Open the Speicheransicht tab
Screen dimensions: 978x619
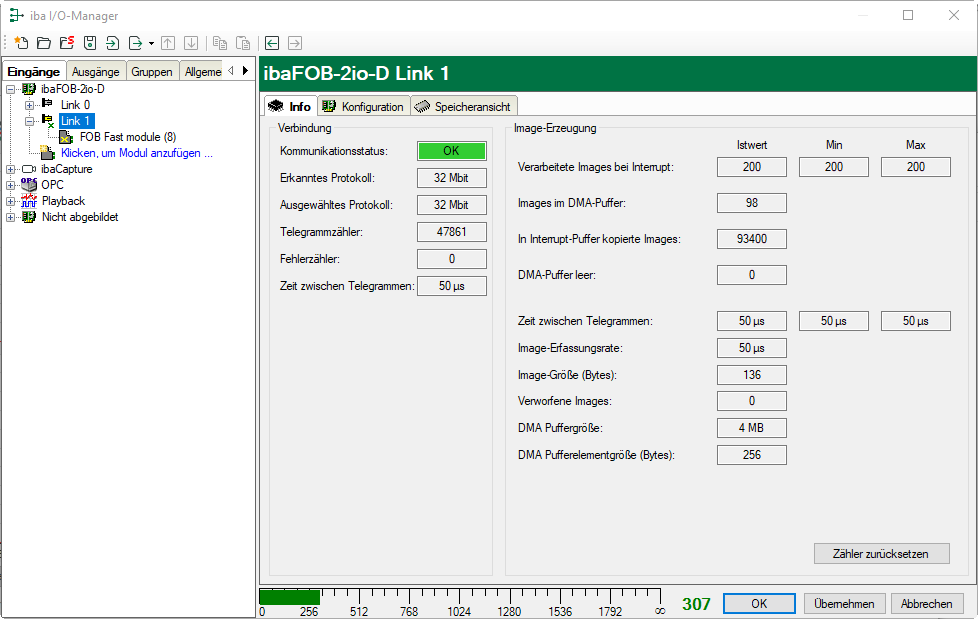(463, 107)
